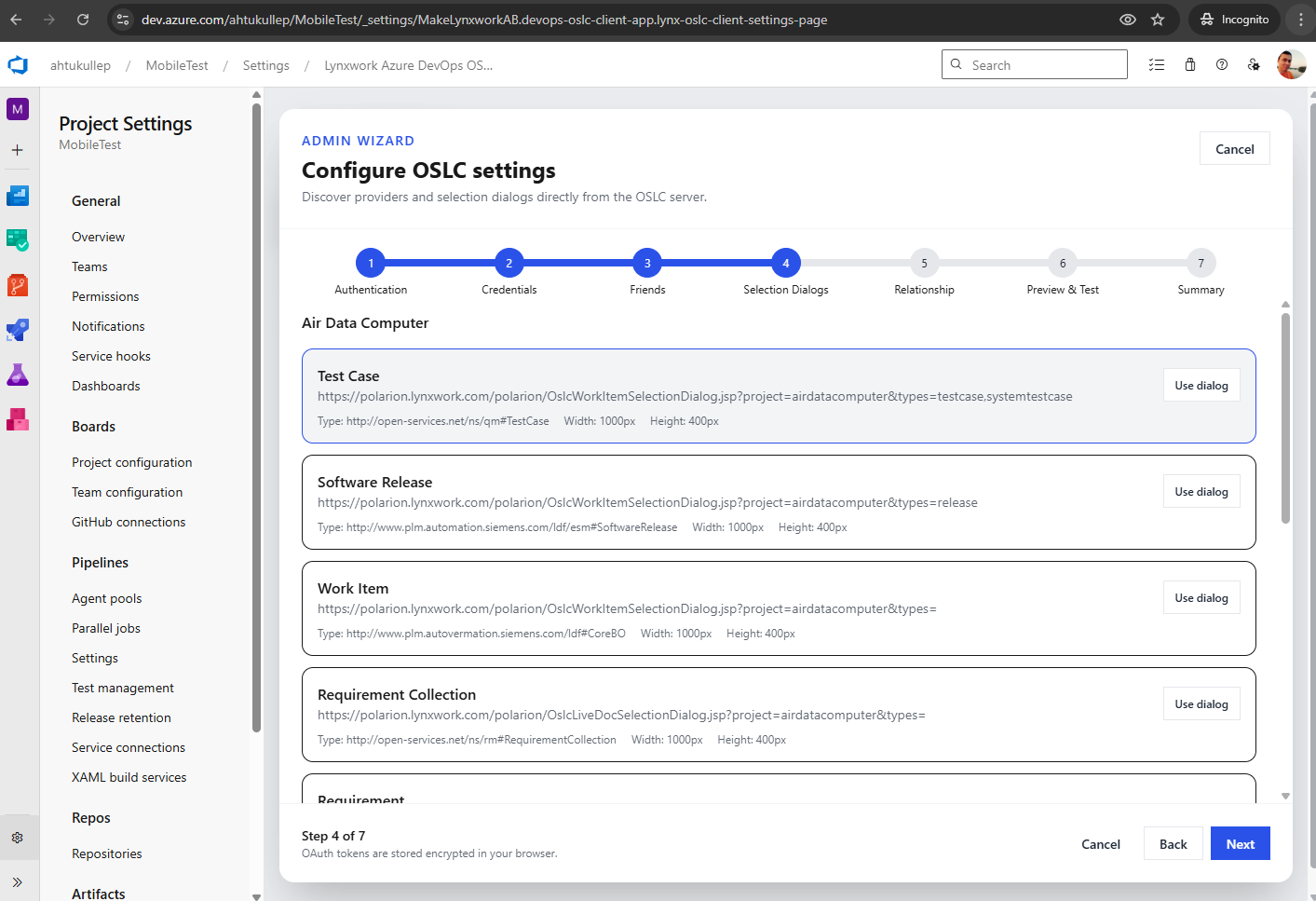Open Service hooks settings
The image size is (1316, 901).
tap(111, 356)
